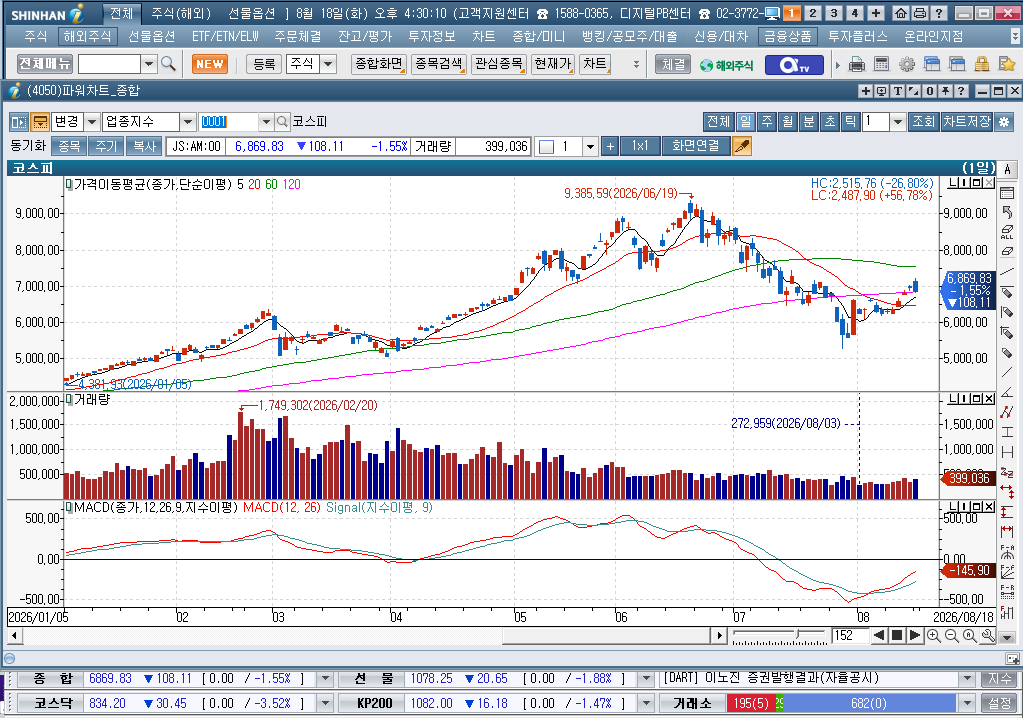Select the 주 weekly period toggle
The height and width of the screenshot is (718, 1023).
point(767,121)
